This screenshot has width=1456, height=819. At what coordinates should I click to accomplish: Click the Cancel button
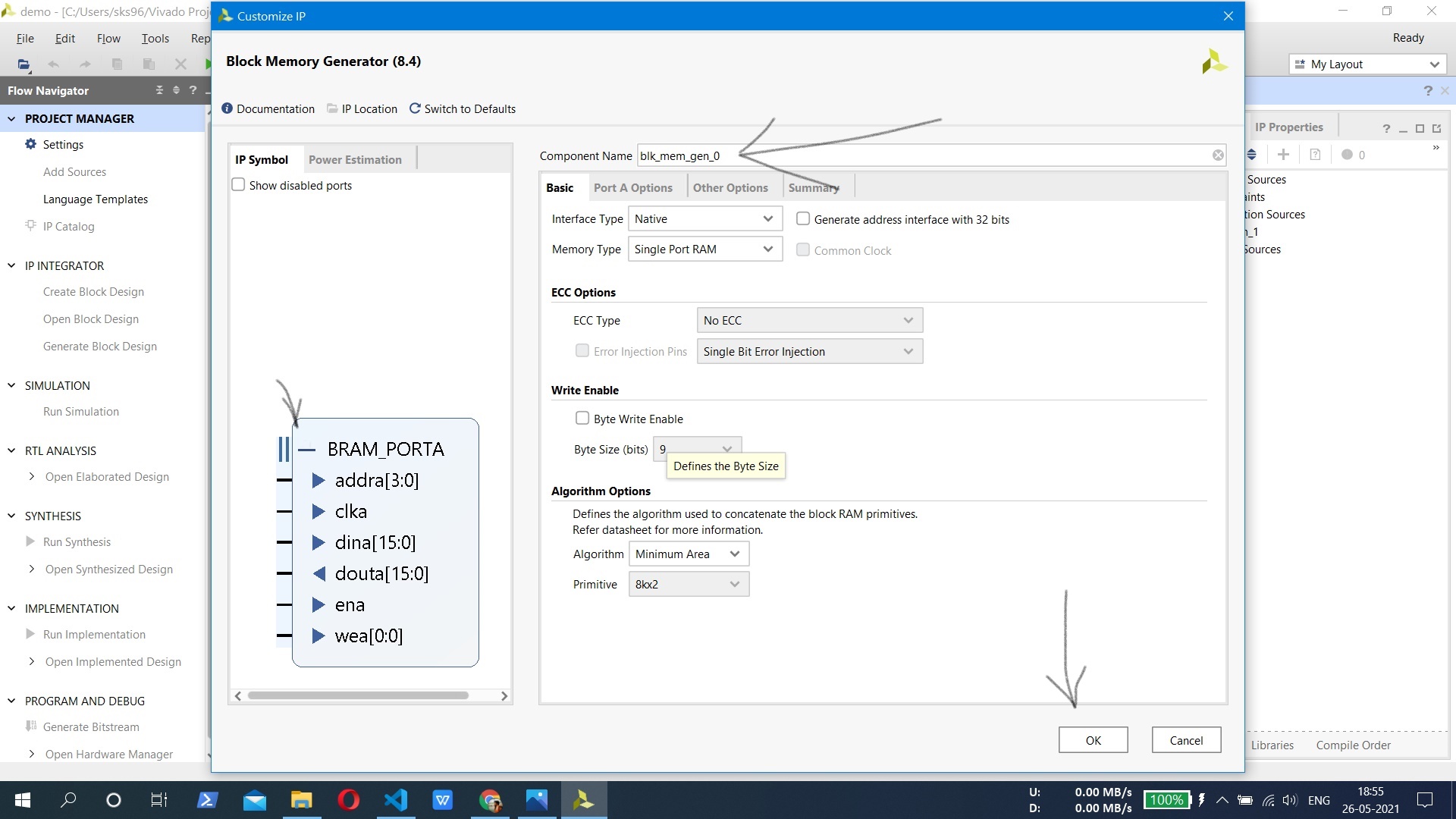(1186, 740)
